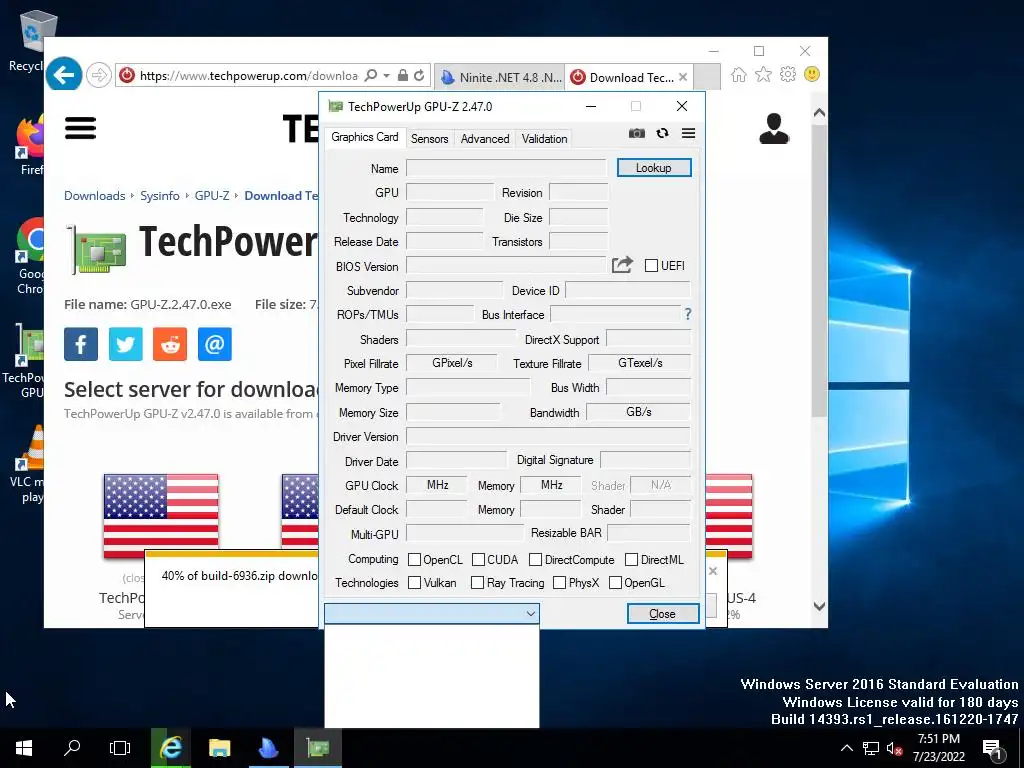Click the address bar lock icon
Viewport: 1024px width, 768px height.
tap(403, 75)
